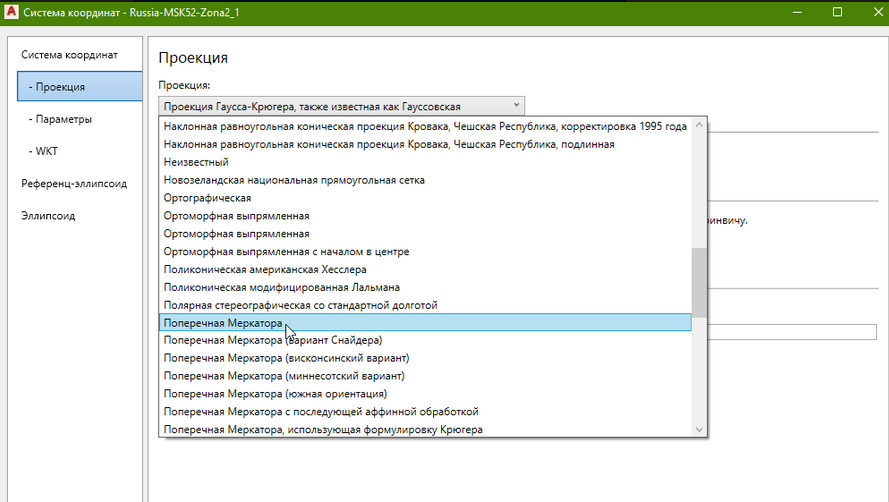Viewport: 889px width, 502px height.
Task: Click the projection list scrollbar thumb
Action: (699, 283)
